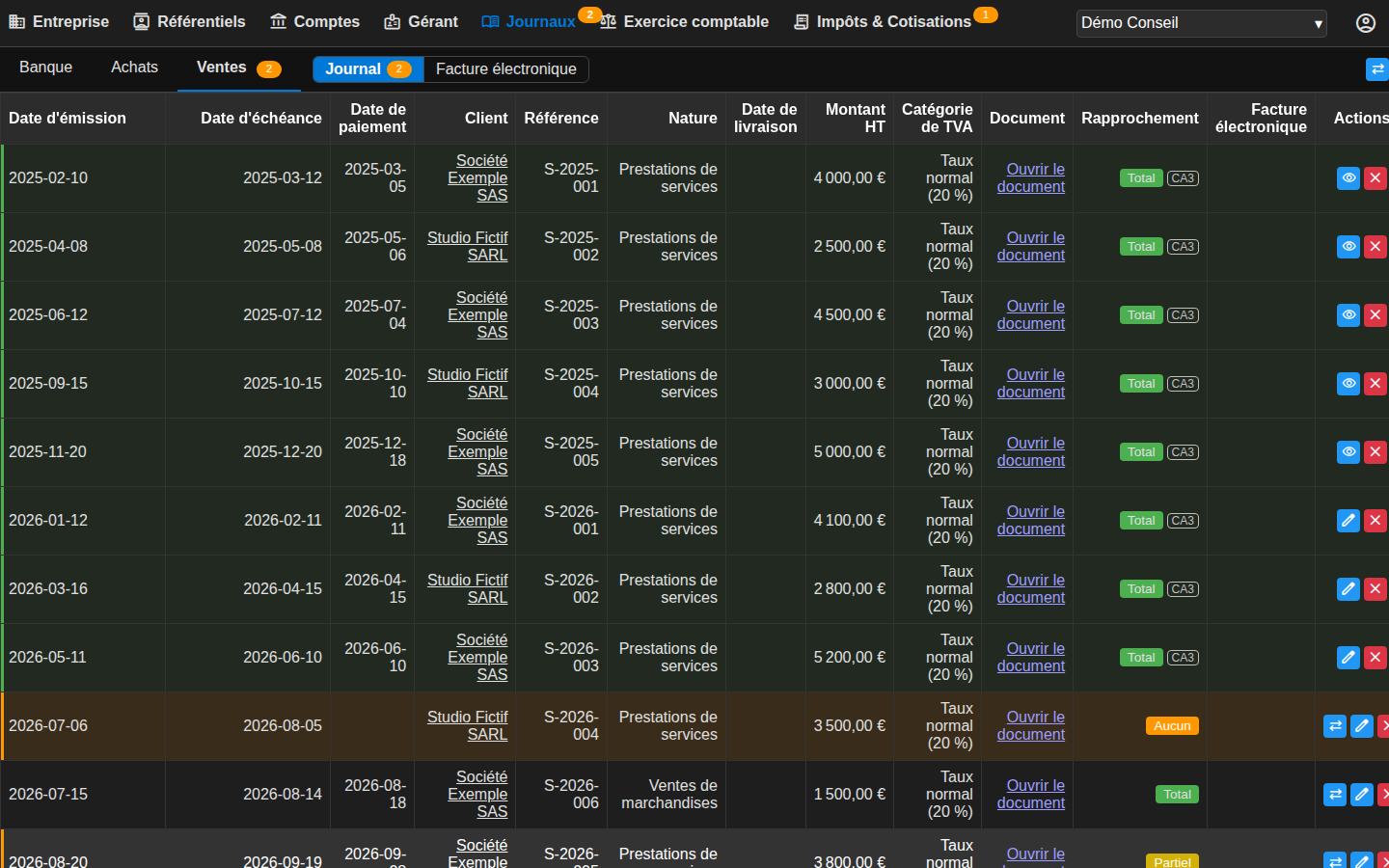This screenshot has height=868, width=1389.
Task: Edit invoice S-2026-003 with the pencil icon
Action: (1348, 658)
